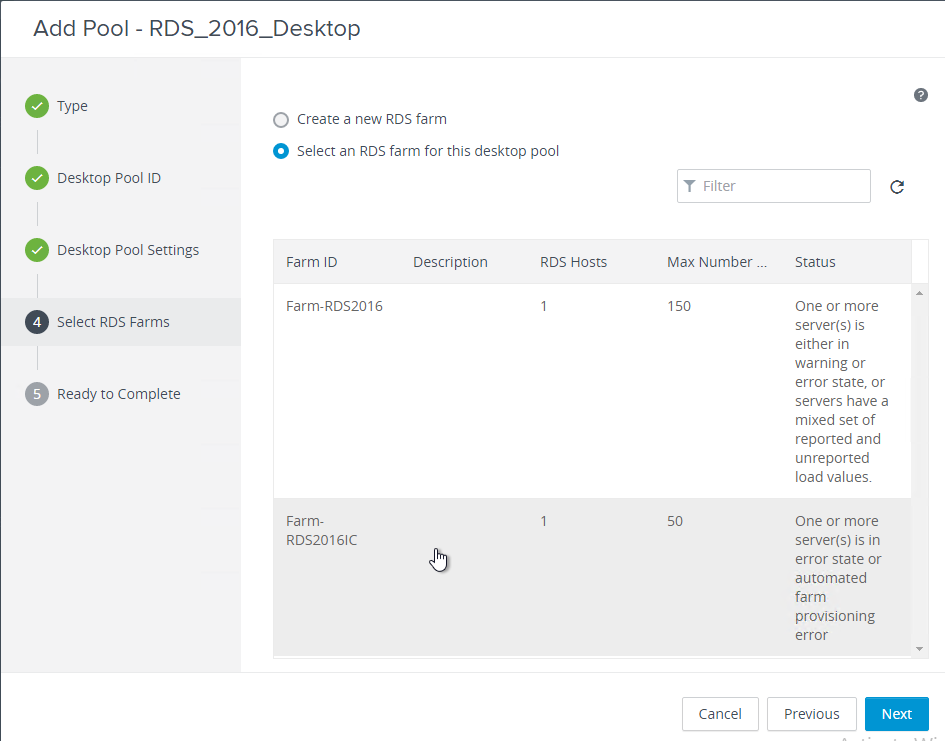Go to the Desktop Pool ID step

coord(109,178)
